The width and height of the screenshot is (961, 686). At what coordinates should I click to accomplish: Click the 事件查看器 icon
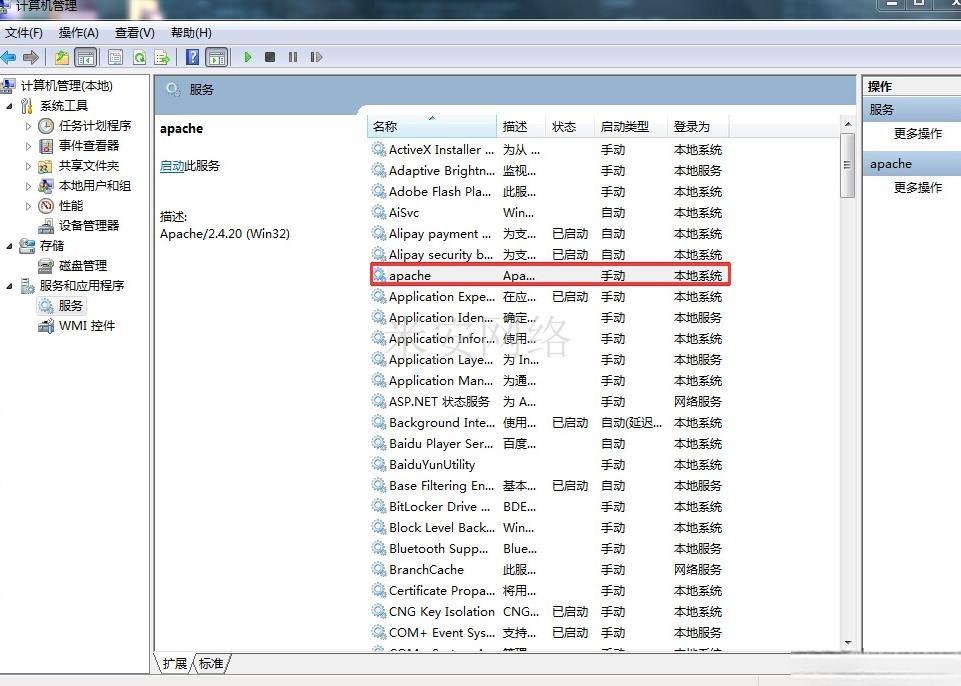pyautogui.click(x=46, y=146)
